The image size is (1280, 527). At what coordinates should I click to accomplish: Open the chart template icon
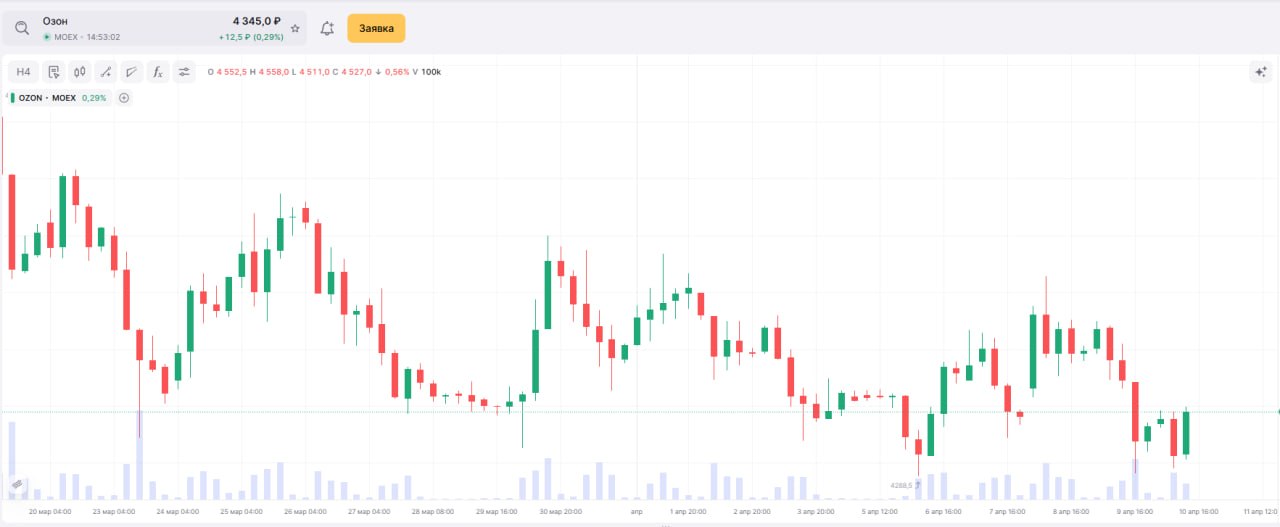(x=54, y=72)
